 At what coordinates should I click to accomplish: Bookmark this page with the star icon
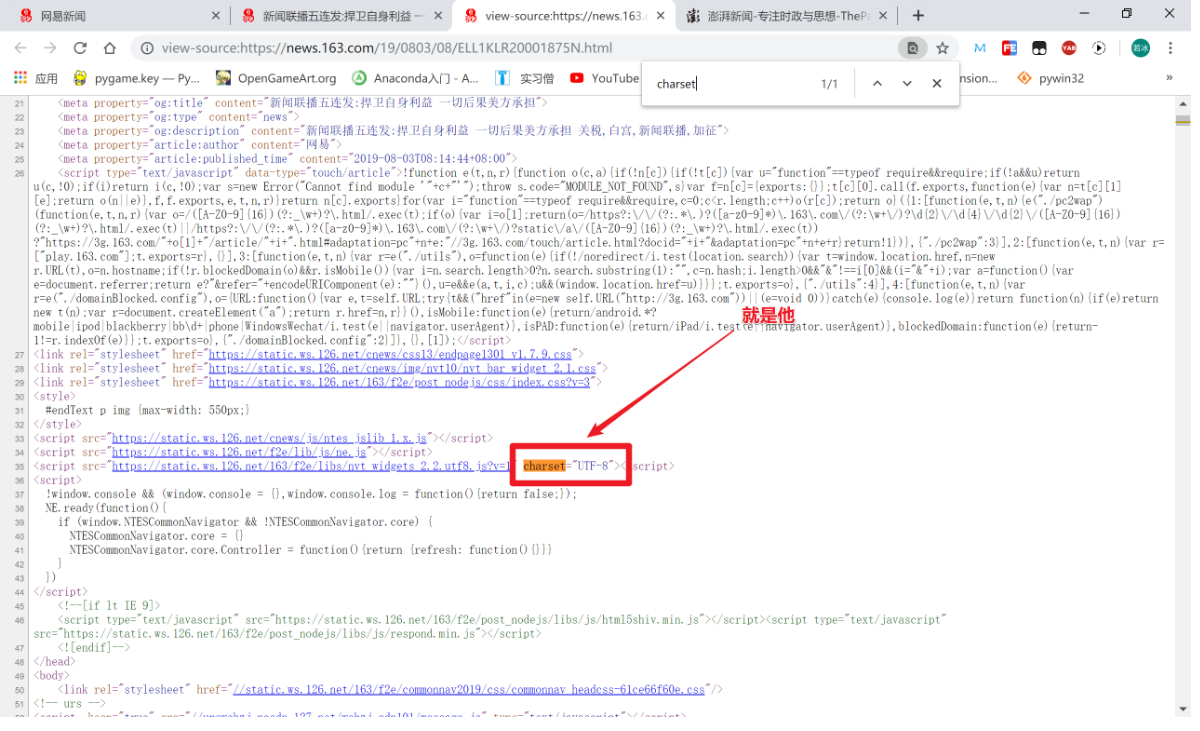pyautogui.click(x=942, y=48)
